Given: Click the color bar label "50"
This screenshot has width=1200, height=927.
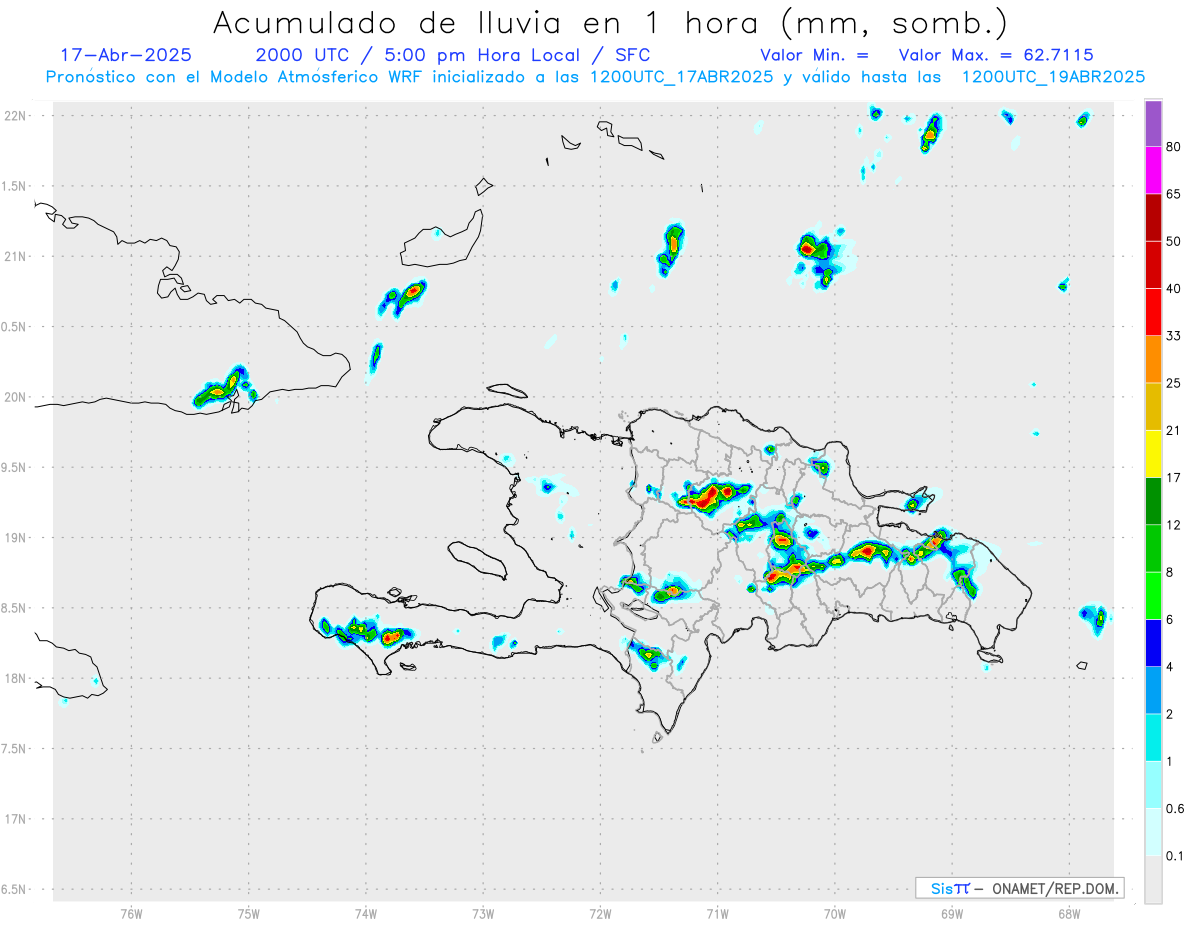Looking at the screenshot, I should point(1174,241).
